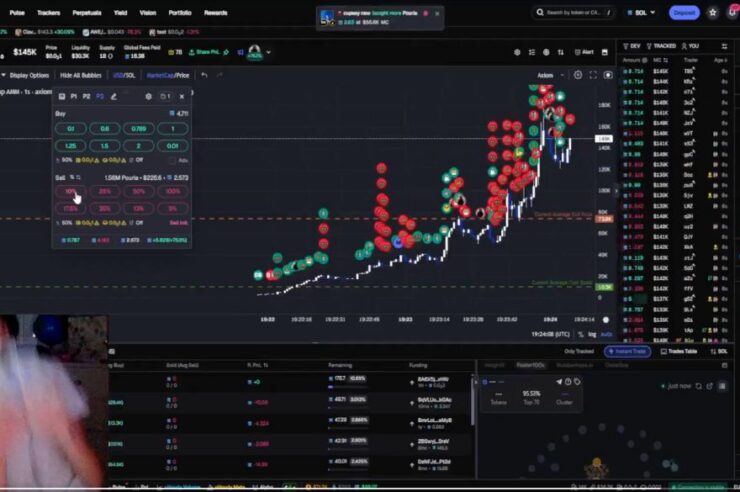Close the instant trade panel
740x492 pixels.
[184, 96]
